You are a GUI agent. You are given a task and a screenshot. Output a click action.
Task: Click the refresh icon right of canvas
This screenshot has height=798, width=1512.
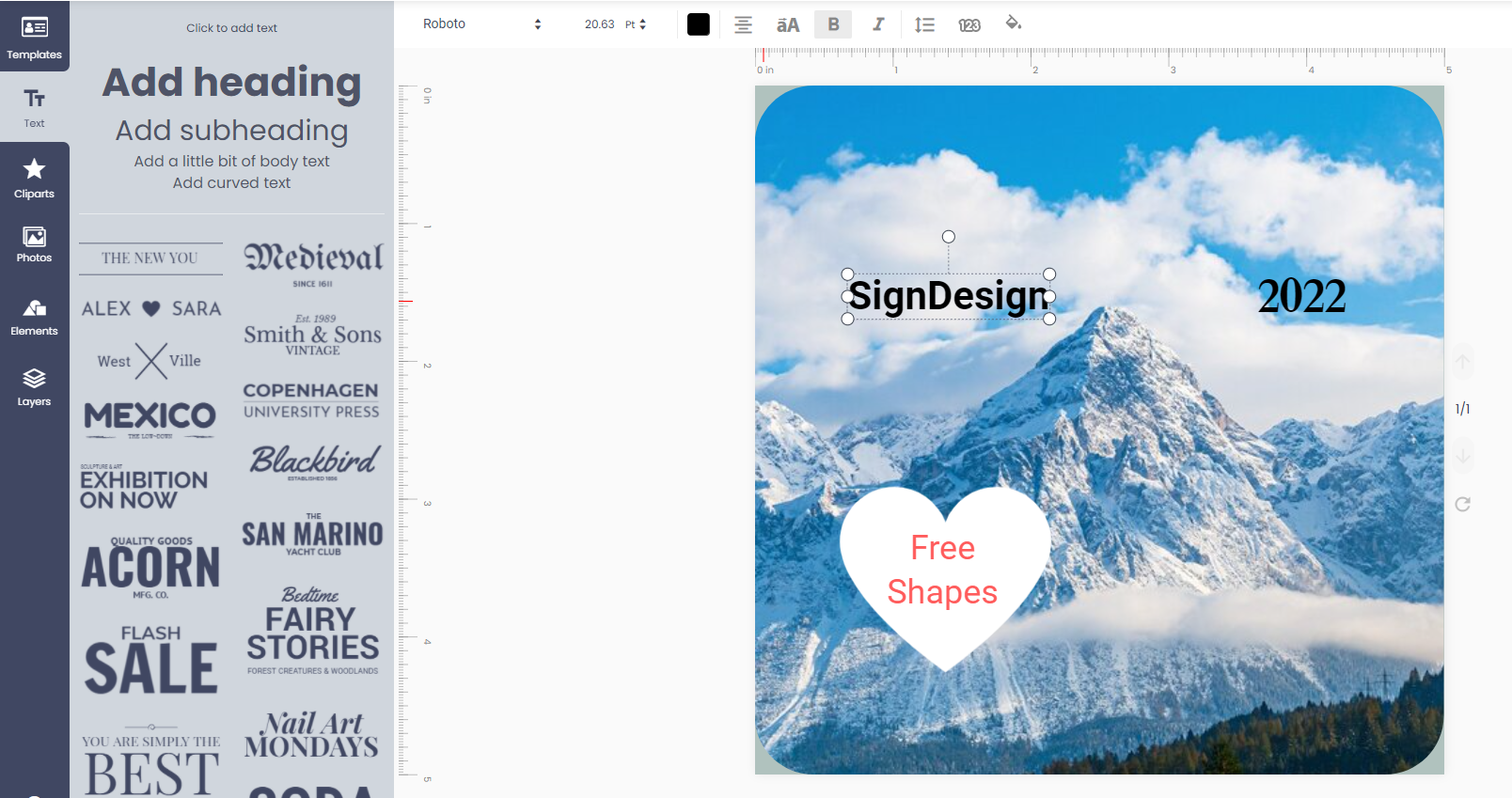tap(1462, 504)
